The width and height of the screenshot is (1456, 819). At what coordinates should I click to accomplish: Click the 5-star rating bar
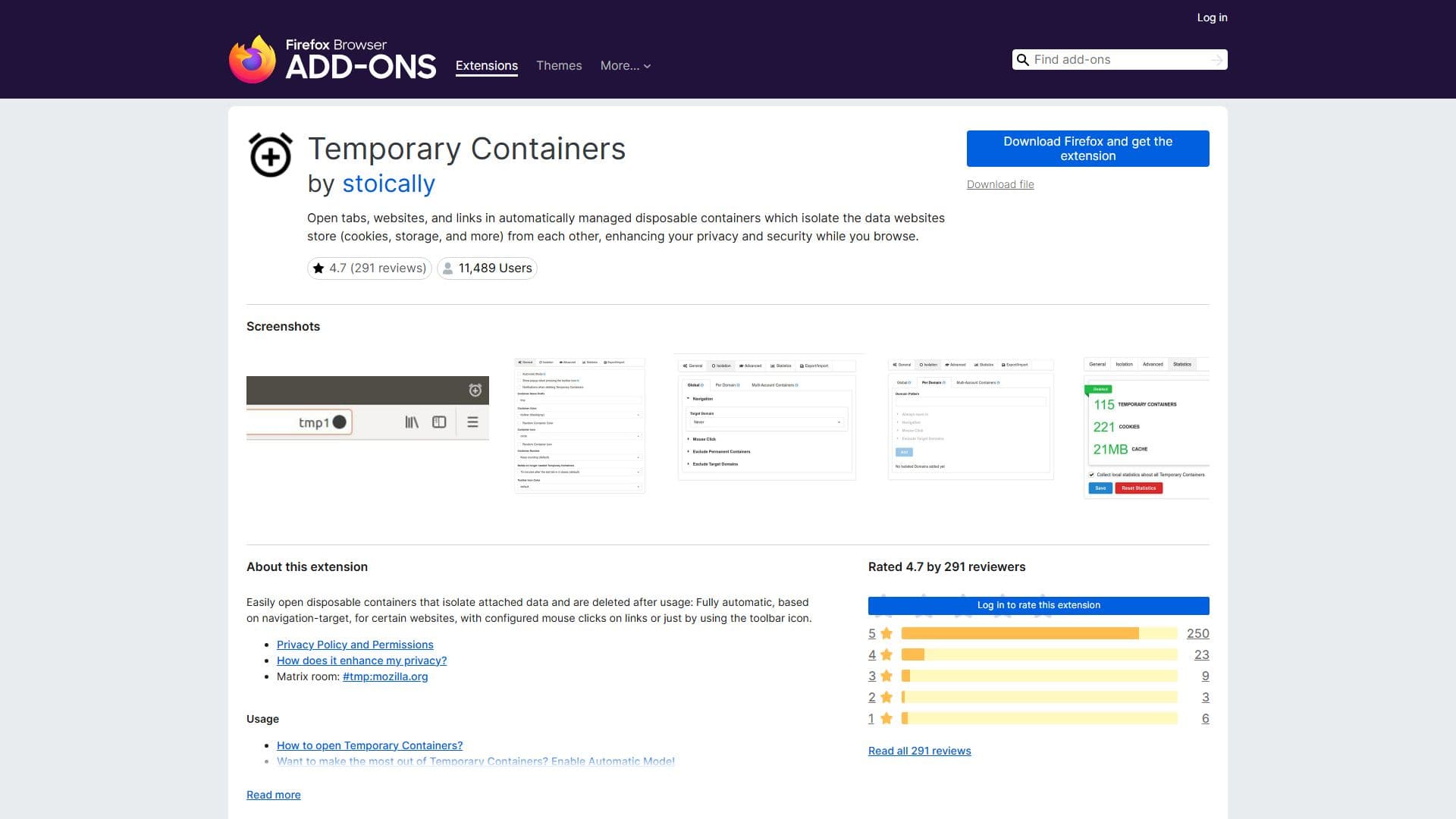1039,633
